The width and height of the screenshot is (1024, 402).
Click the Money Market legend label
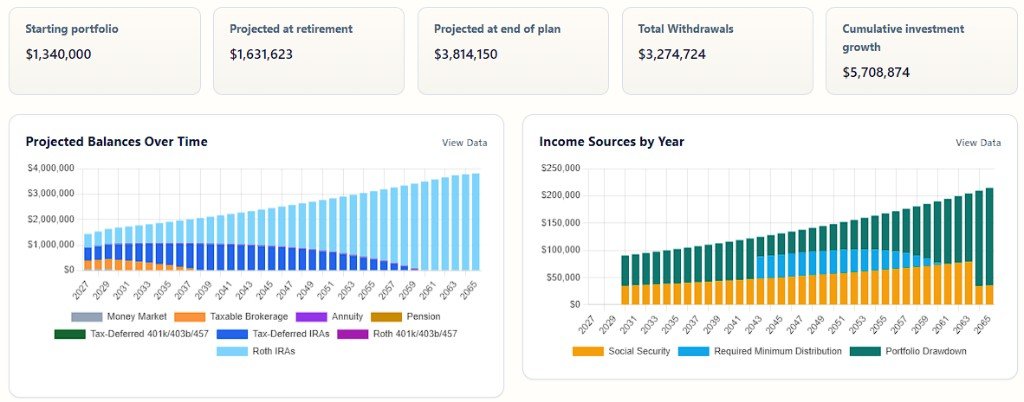pos(137,317)
